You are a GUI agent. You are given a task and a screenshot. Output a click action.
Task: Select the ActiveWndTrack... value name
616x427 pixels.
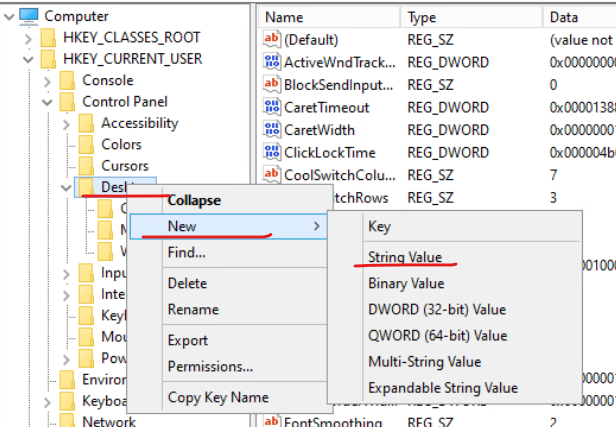pyautogui.click(x=339, y=62)
